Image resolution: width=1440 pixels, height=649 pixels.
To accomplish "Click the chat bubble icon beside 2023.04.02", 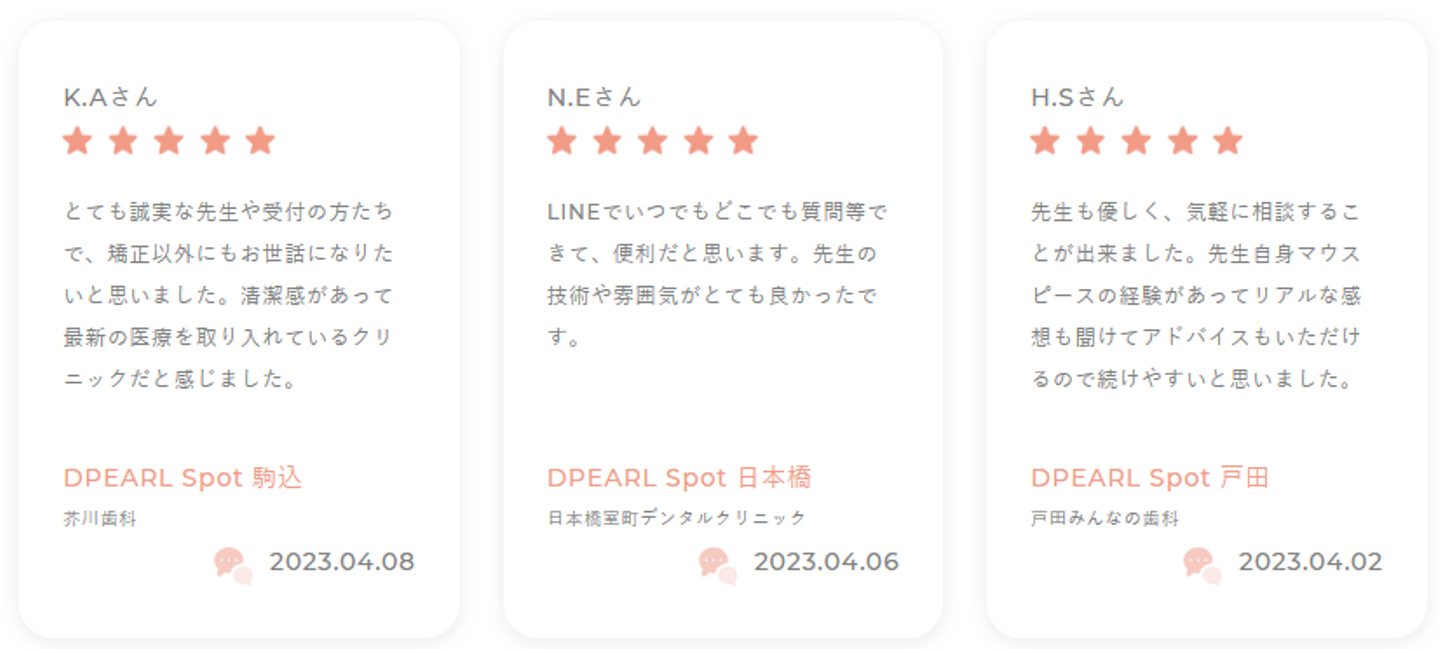I will pos(1202,566).
